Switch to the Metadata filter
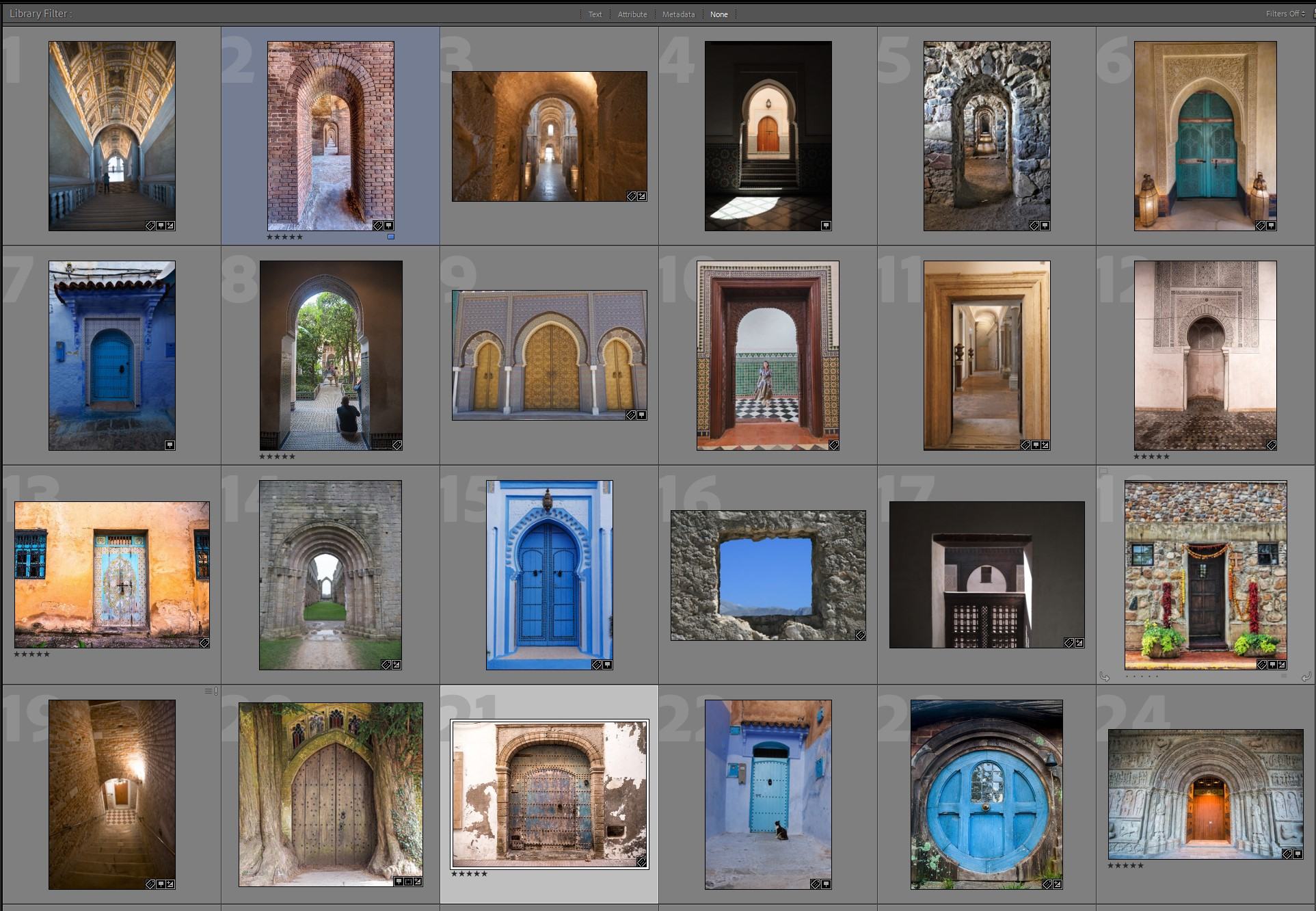 point(678,14)
